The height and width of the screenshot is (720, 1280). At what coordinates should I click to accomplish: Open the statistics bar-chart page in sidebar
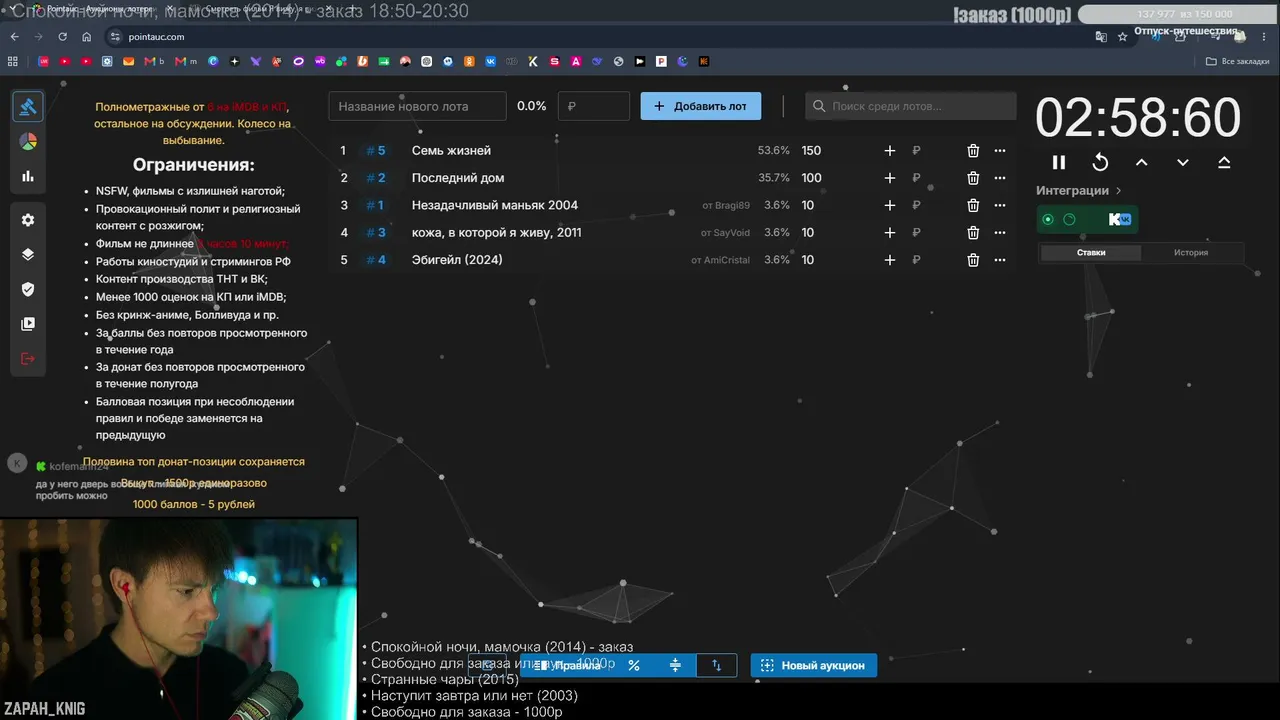[28, 176]
